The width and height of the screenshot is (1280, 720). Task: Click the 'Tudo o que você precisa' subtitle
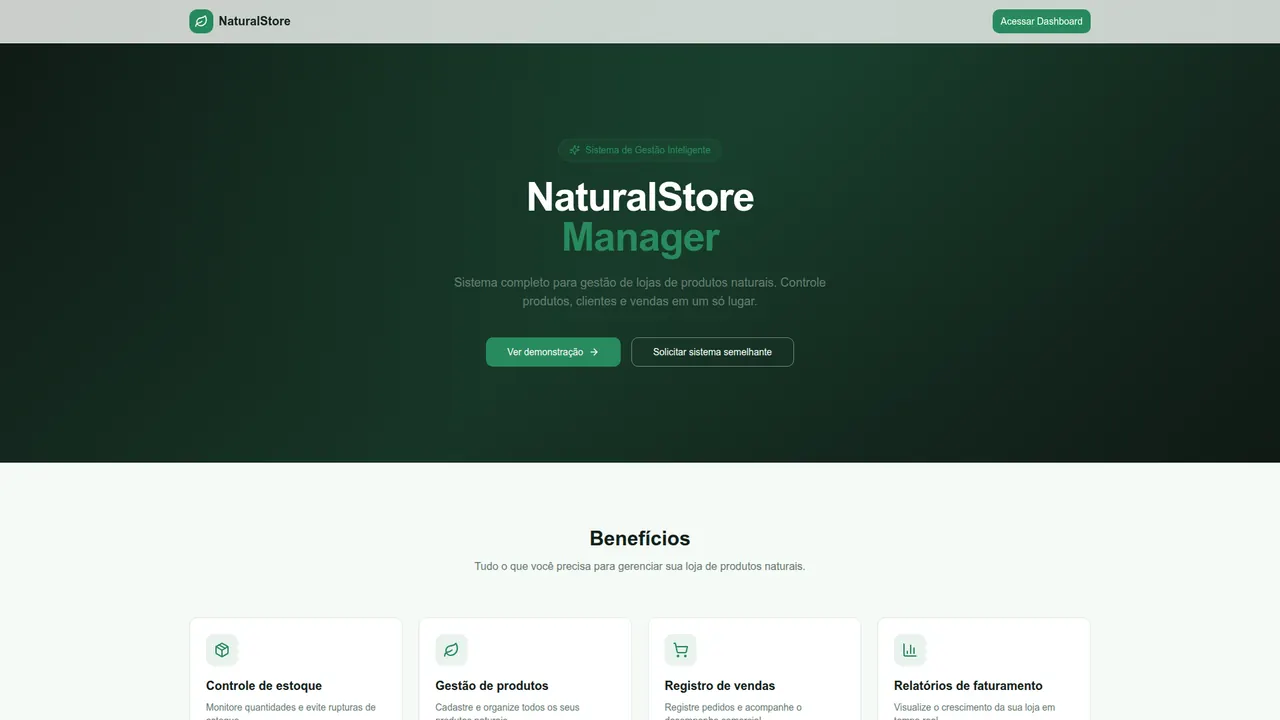pyautogui.click(x=640, y=566)
